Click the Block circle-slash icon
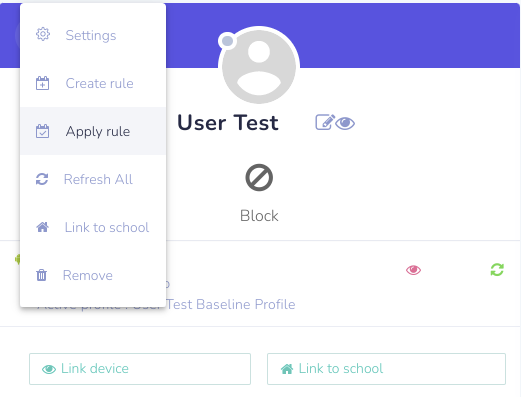Image resolution: width=521 pixels, height=397 pixels. coord(259,177)
